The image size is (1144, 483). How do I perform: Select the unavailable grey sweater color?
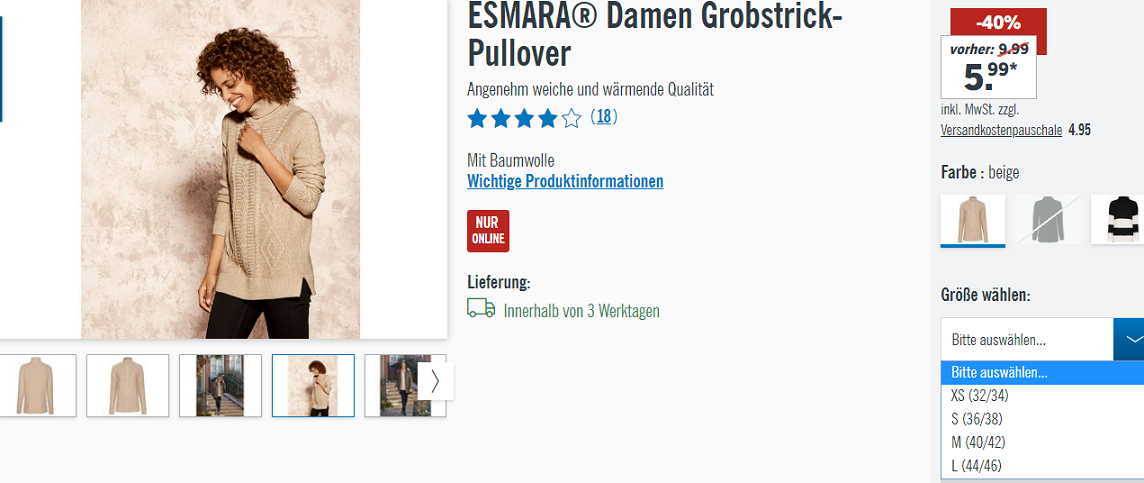1048,219
